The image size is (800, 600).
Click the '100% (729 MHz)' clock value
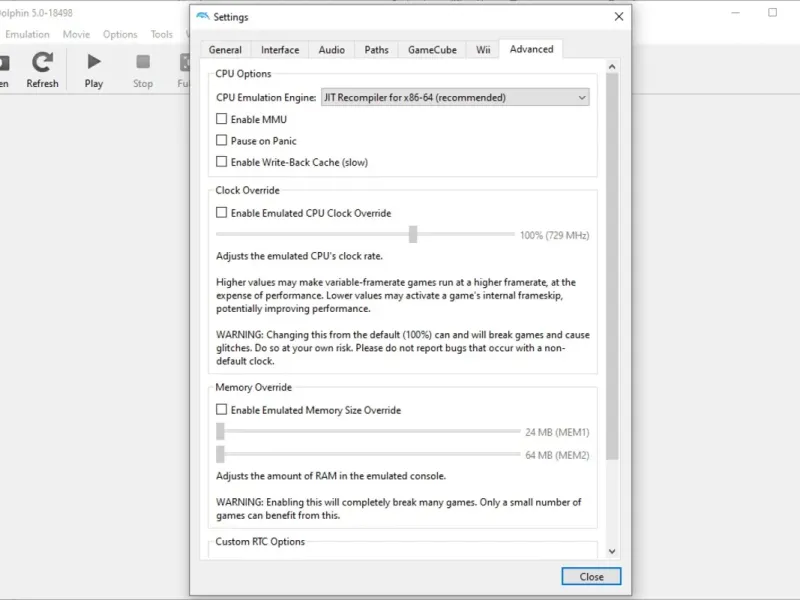pyautogui.click(x=555, y=235)
